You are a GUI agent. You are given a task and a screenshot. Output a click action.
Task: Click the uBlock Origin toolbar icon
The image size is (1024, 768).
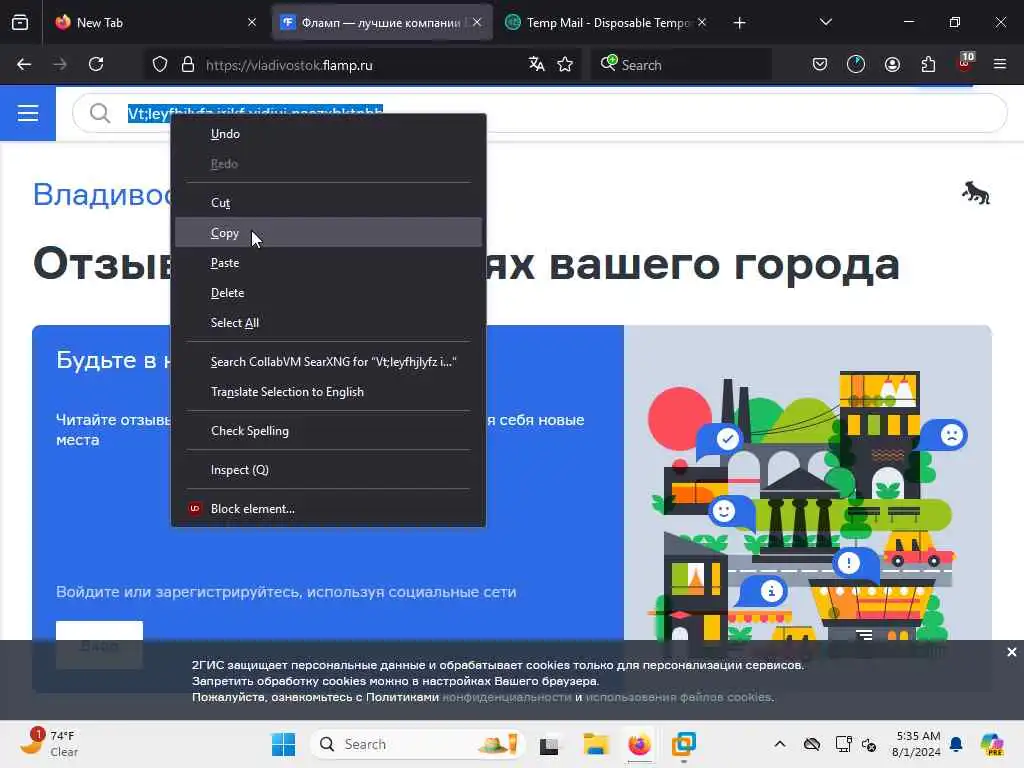pos(965,63)
